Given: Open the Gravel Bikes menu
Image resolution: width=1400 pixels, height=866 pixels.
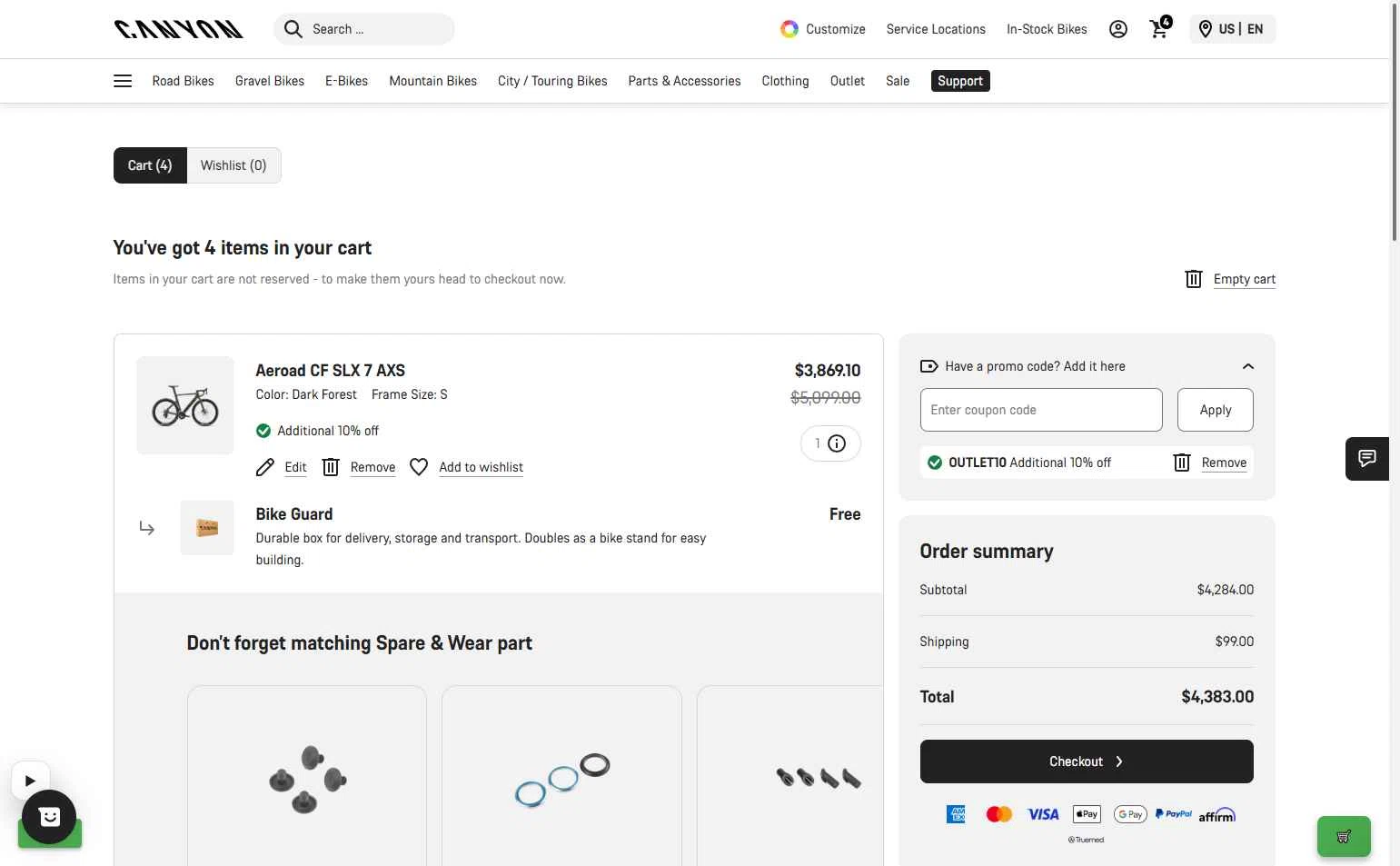Looking at the screenshot, I should 270,81.
